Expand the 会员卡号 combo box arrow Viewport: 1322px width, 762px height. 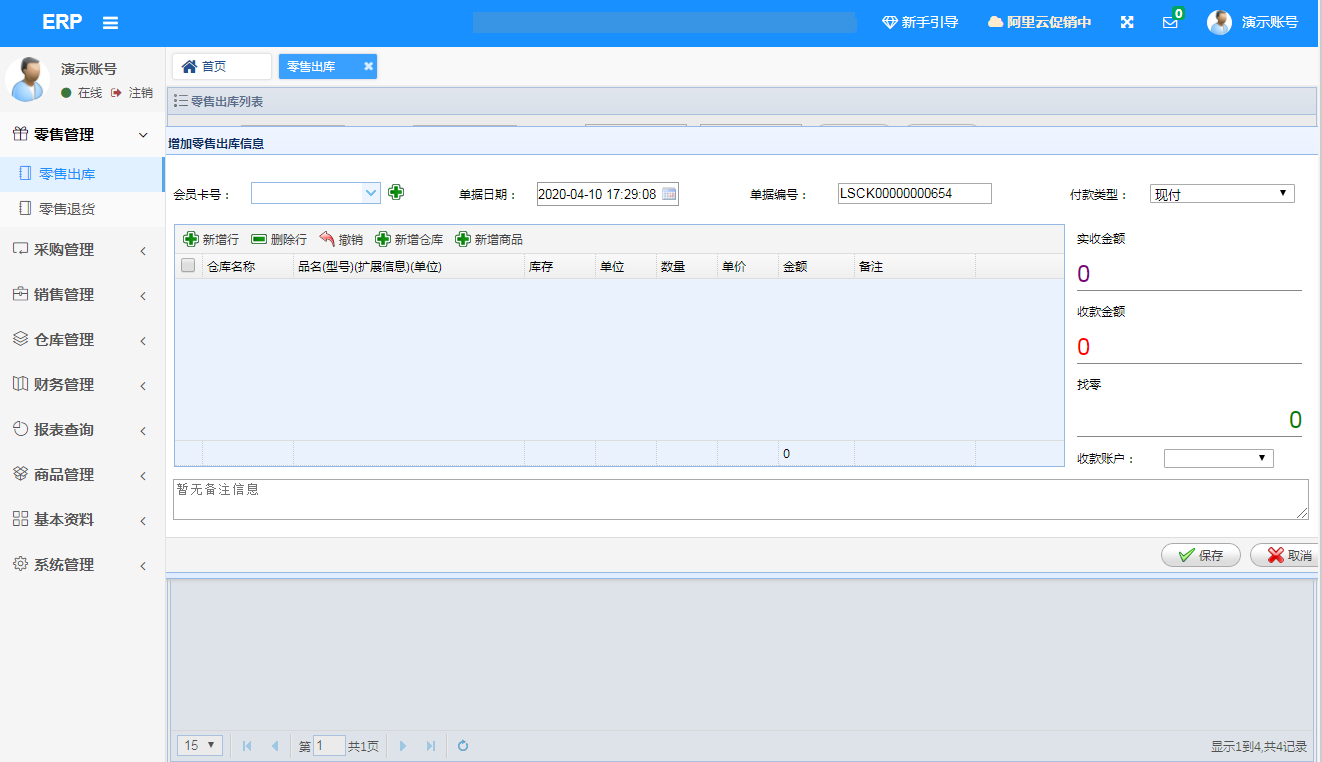[371, 193]
